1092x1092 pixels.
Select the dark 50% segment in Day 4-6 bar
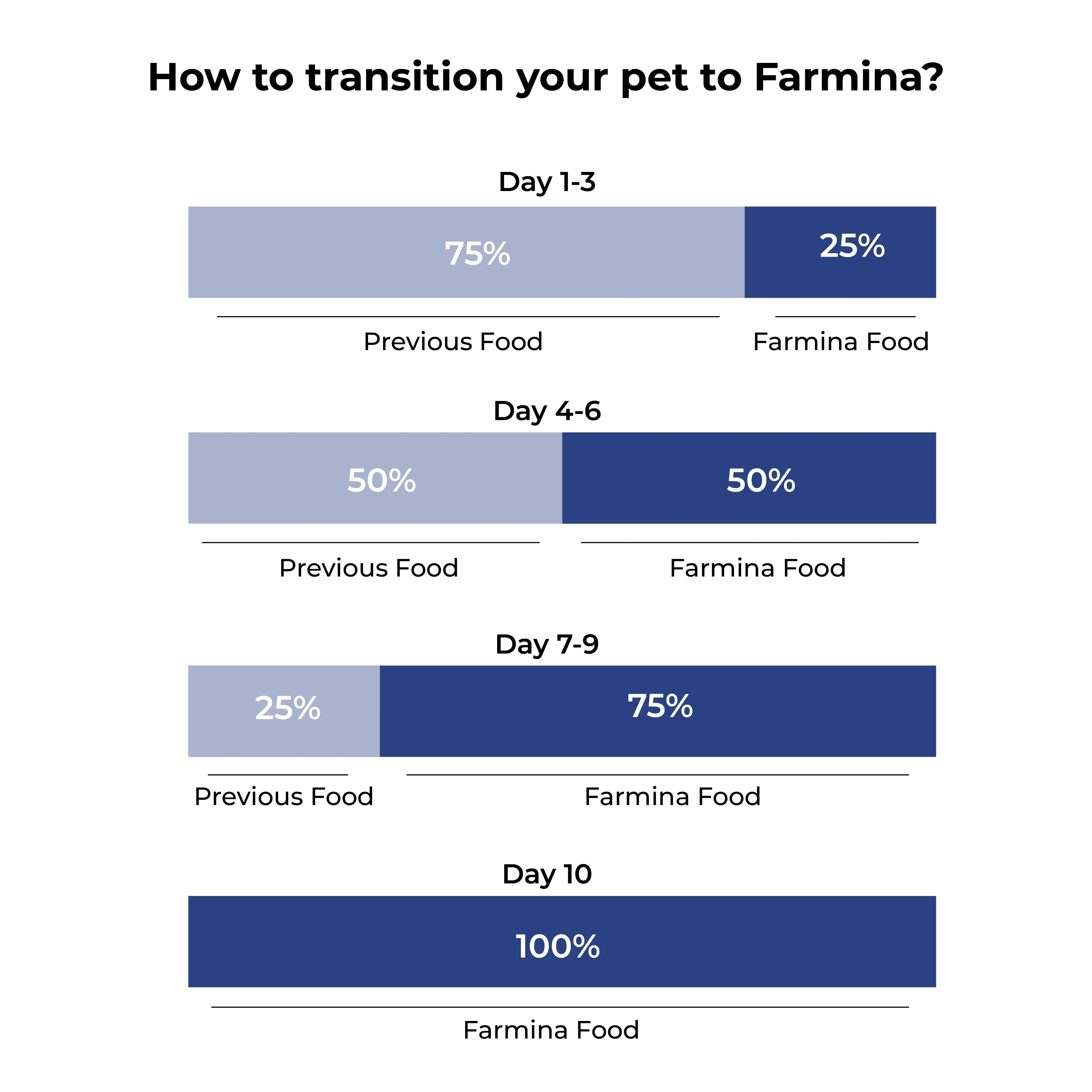[749, 478]
